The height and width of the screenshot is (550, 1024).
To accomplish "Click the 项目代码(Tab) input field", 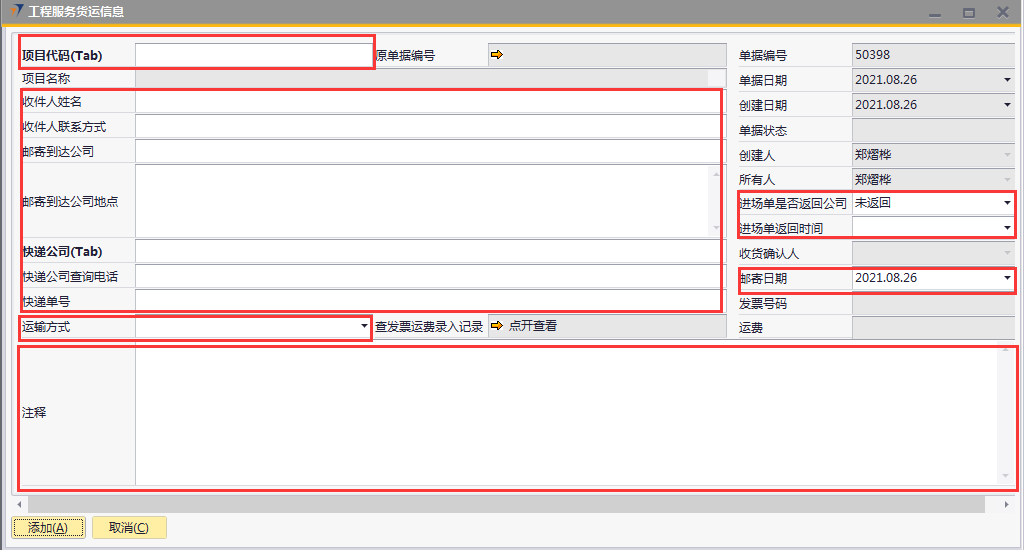I will point(253,55).
